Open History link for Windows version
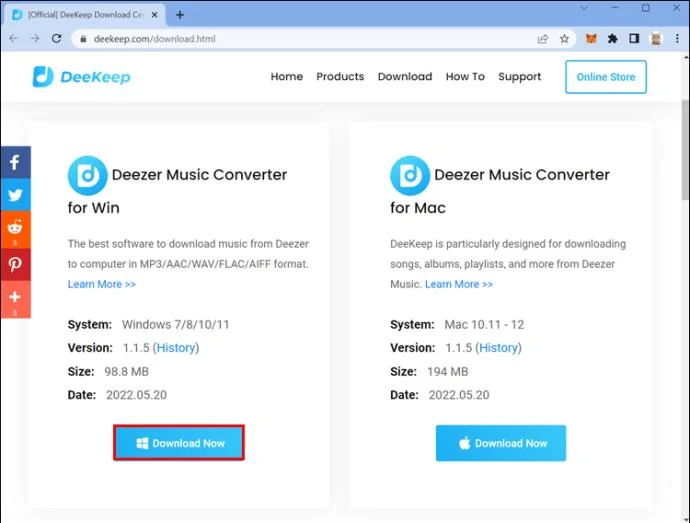Screen dimensions: 690x523 [x=176, y=348]
